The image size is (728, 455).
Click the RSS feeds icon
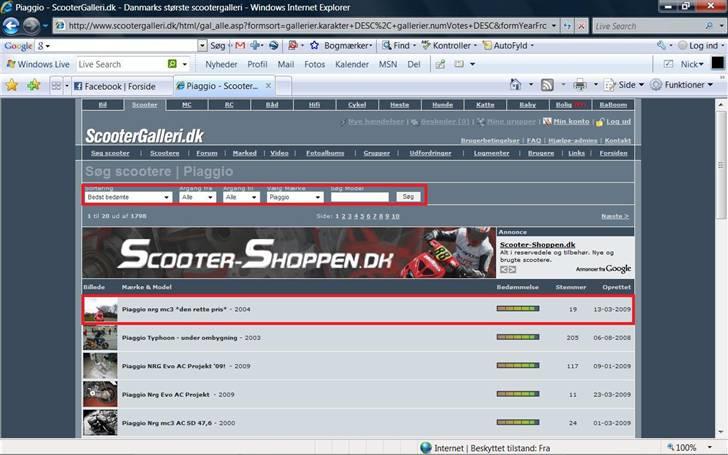coord(547,86)
